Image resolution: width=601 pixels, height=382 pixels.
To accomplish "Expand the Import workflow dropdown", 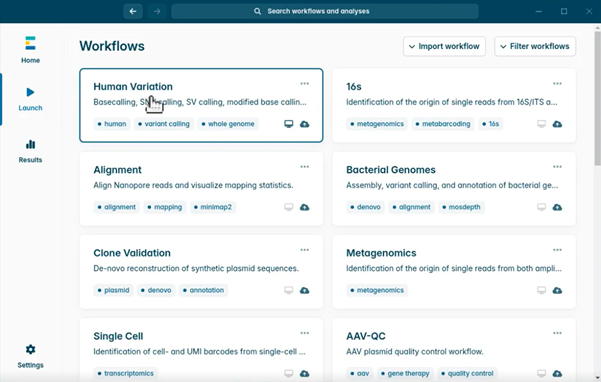I will (x=444, y=46).
